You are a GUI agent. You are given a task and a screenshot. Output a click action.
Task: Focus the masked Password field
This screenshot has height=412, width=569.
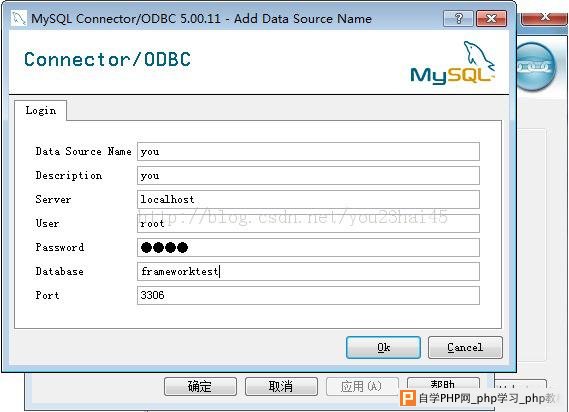(x=308, y=247)
